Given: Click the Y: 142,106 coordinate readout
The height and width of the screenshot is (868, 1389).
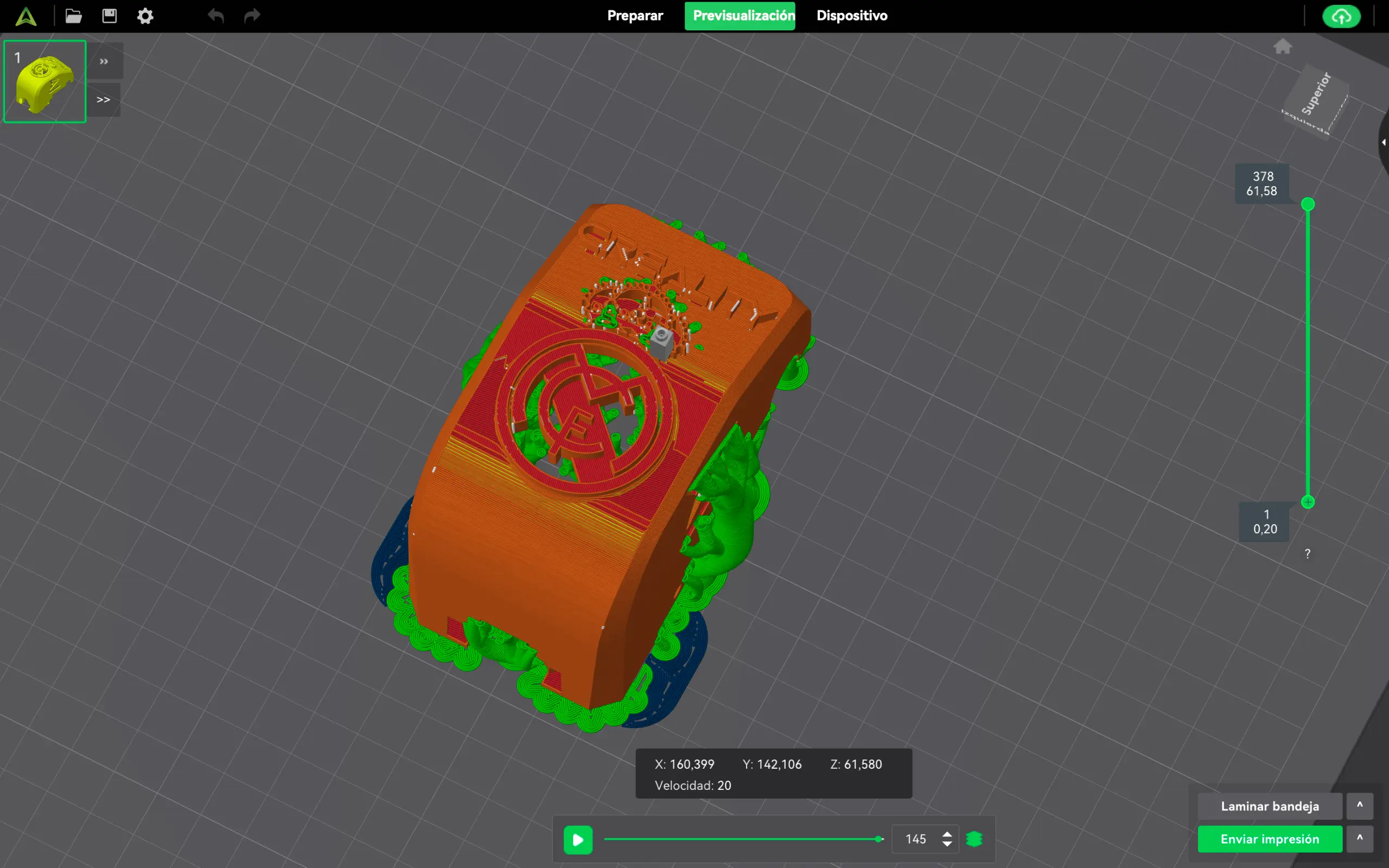Looking at the screenshot, I should point(772,764).
